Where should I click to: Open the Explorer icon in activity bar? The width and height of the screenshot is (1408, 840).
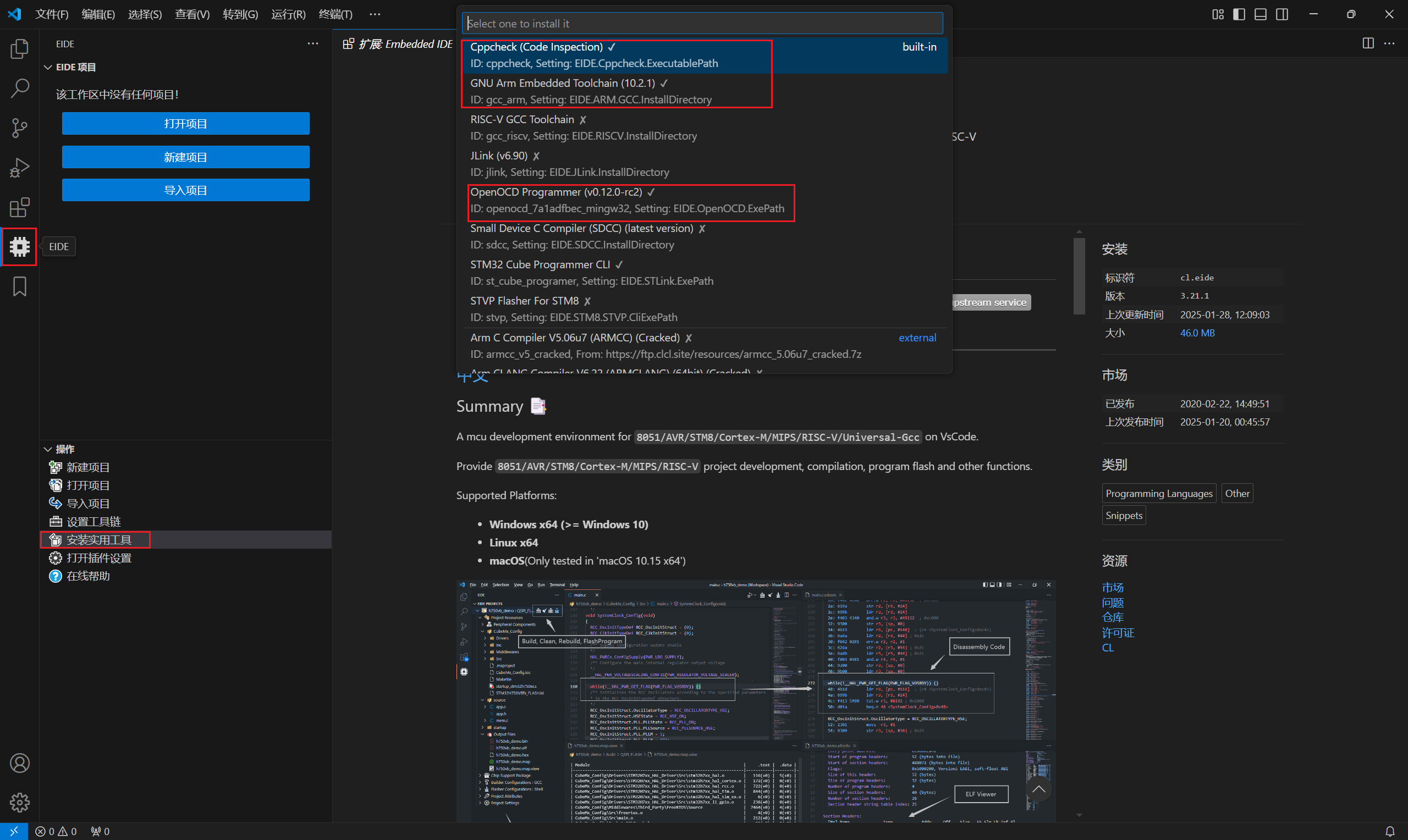19,49
